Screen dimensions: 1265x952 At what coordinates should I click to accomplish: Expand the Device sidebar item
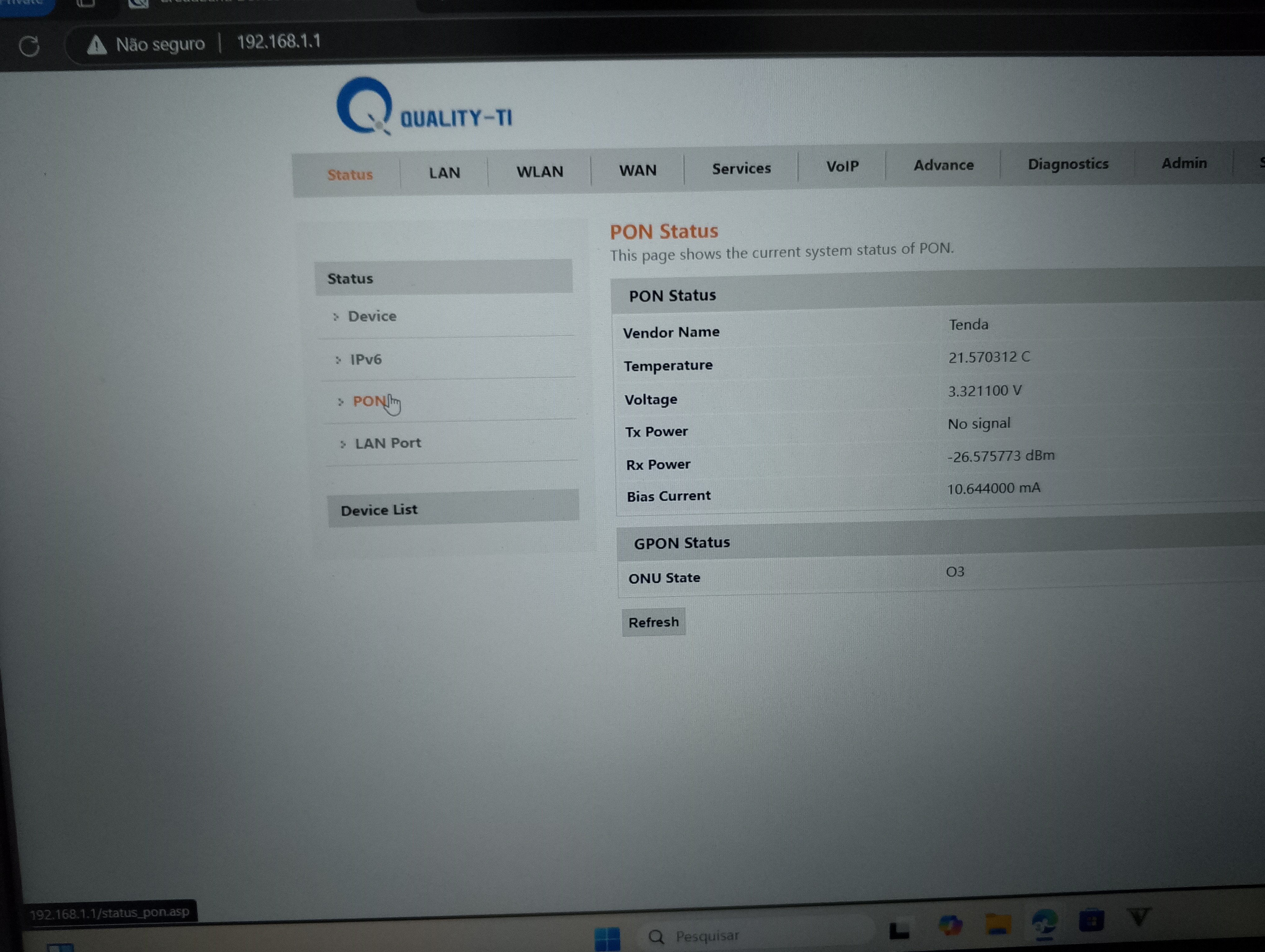click(x=372, y=316)
